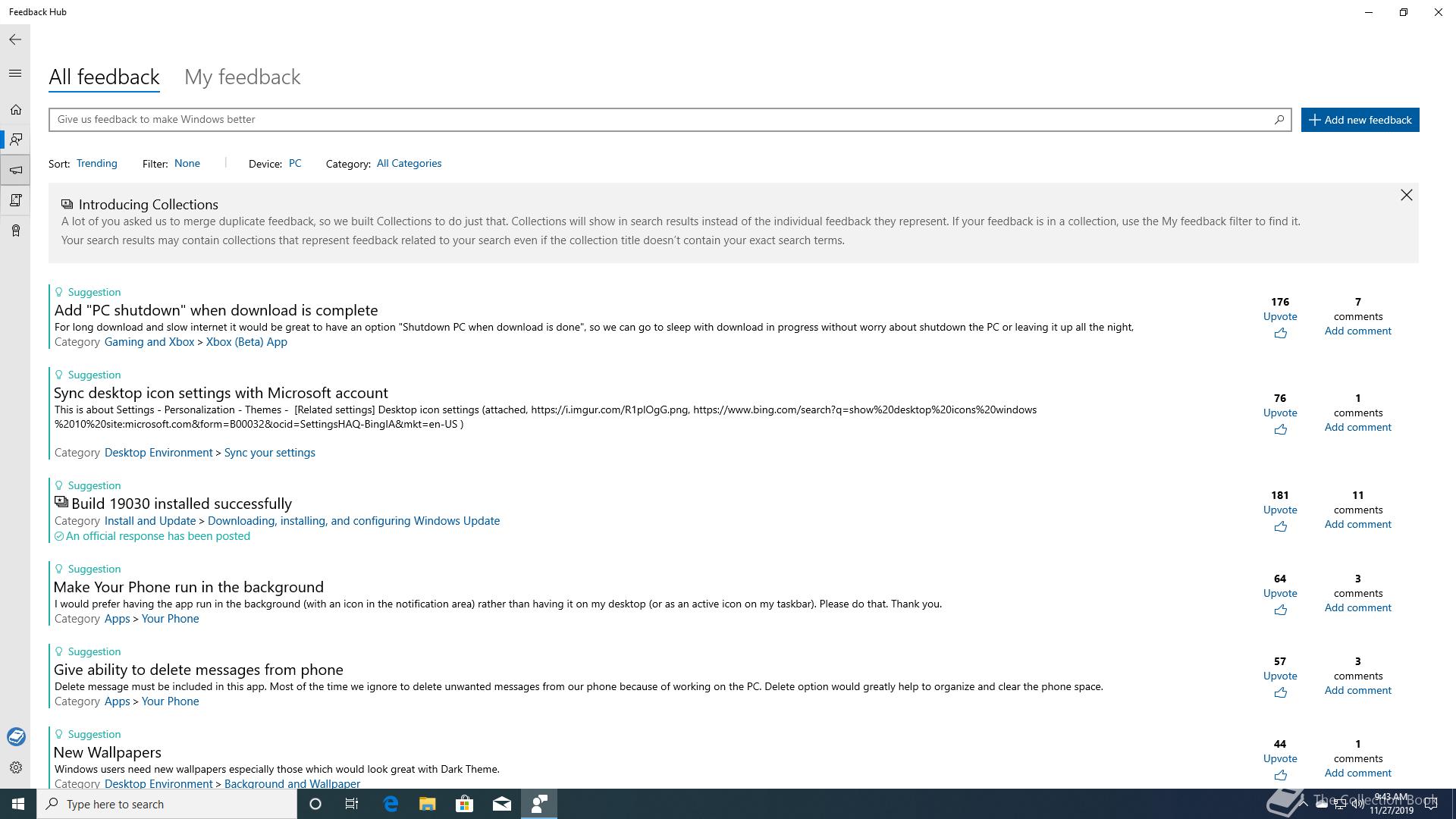This screenshot has height=819, width=1456.
Task: Open the hamburger navigation menu
Action: 15,74
